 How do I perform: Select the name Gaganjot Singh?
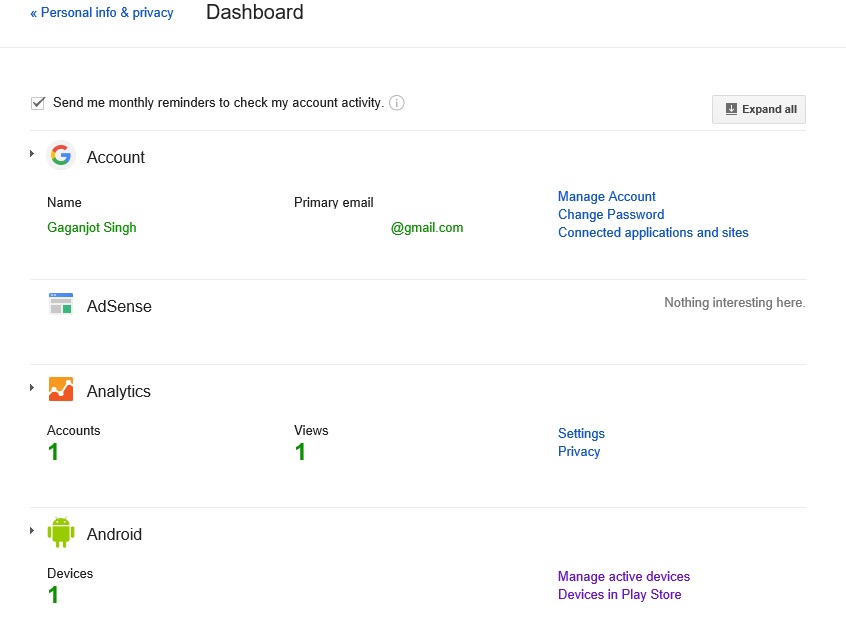pos(92,228)
